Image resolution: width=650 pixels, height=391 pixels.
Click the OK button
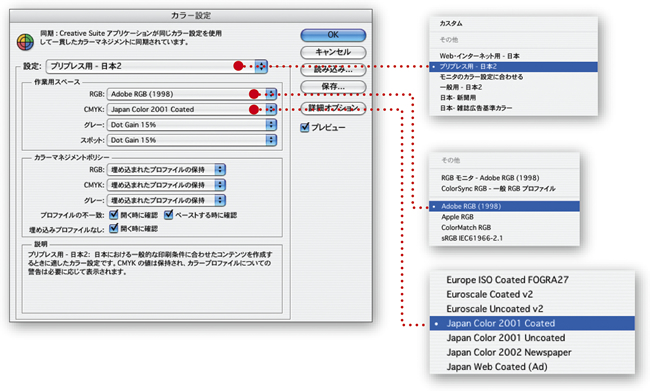(x=333, y=35)
